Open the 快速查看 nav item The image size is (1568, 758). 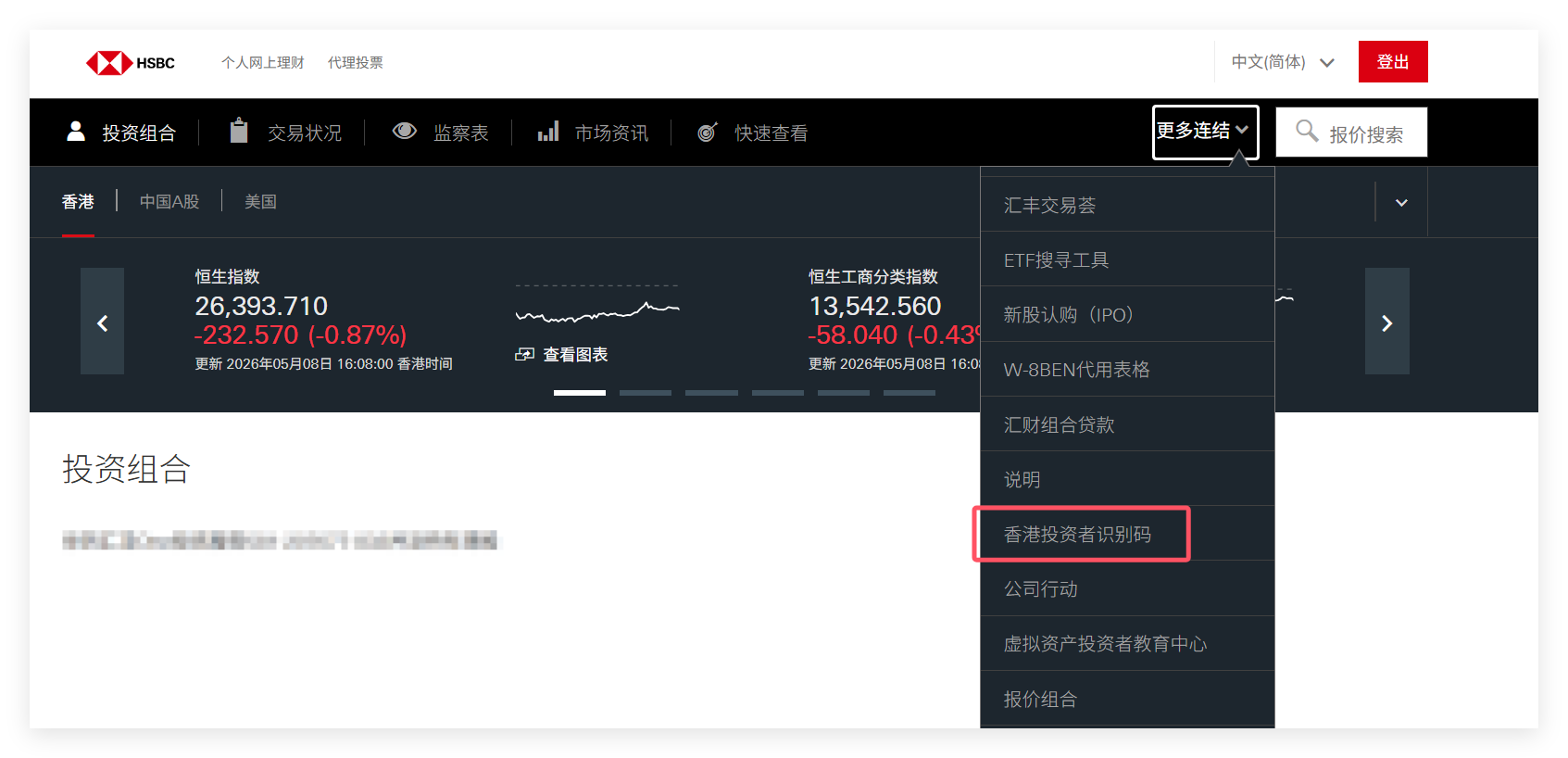[x=771, y=133]
